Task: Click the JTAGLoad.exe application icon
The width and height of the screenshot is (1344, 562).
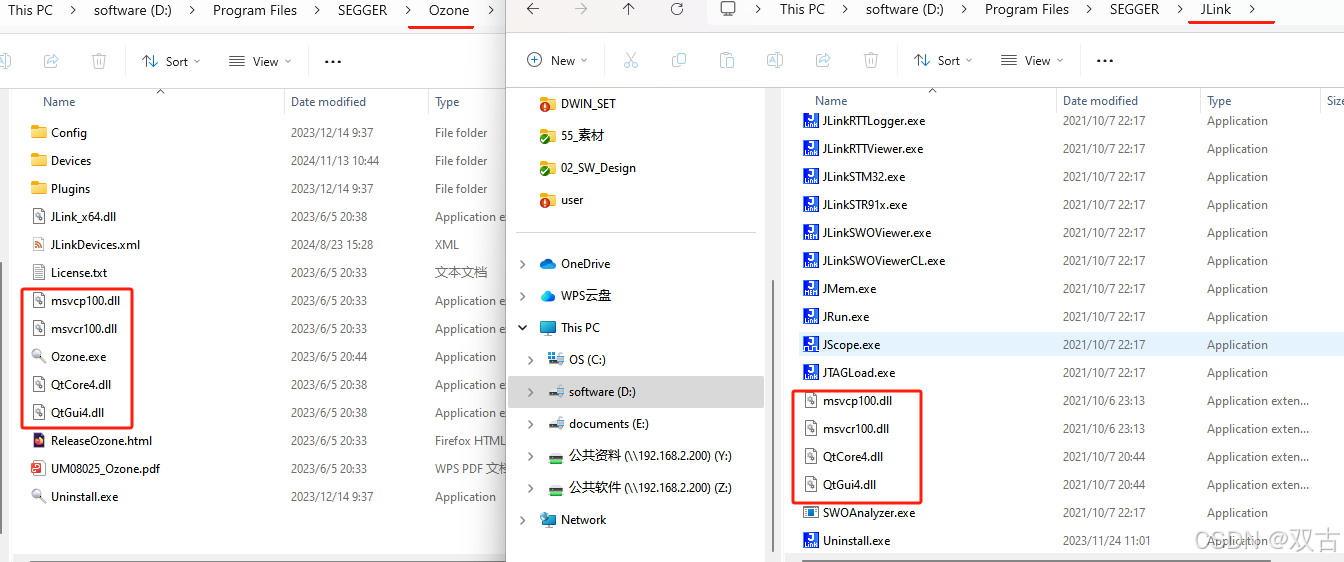Action: 811,372
